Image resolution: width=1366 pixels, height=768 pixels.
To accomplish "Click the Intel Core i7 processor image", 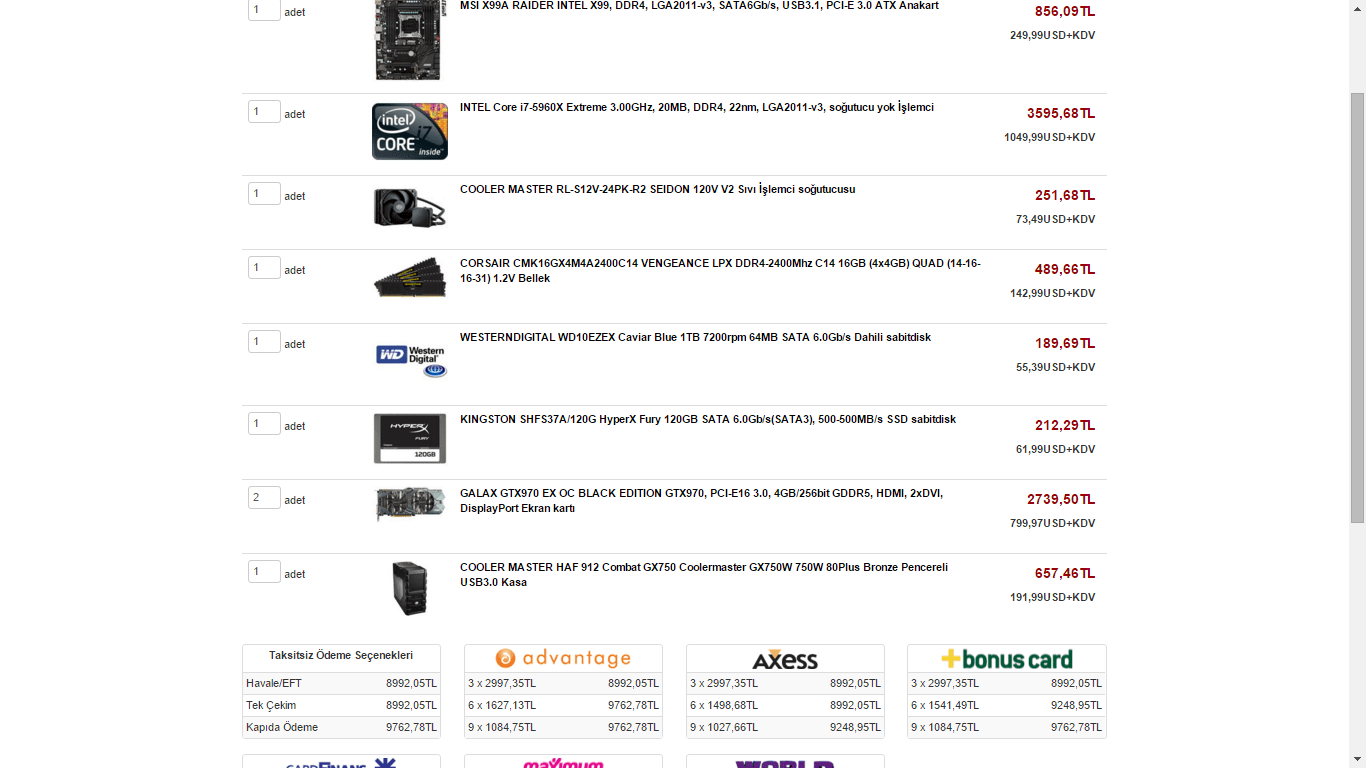I will [x=410, y=131].
